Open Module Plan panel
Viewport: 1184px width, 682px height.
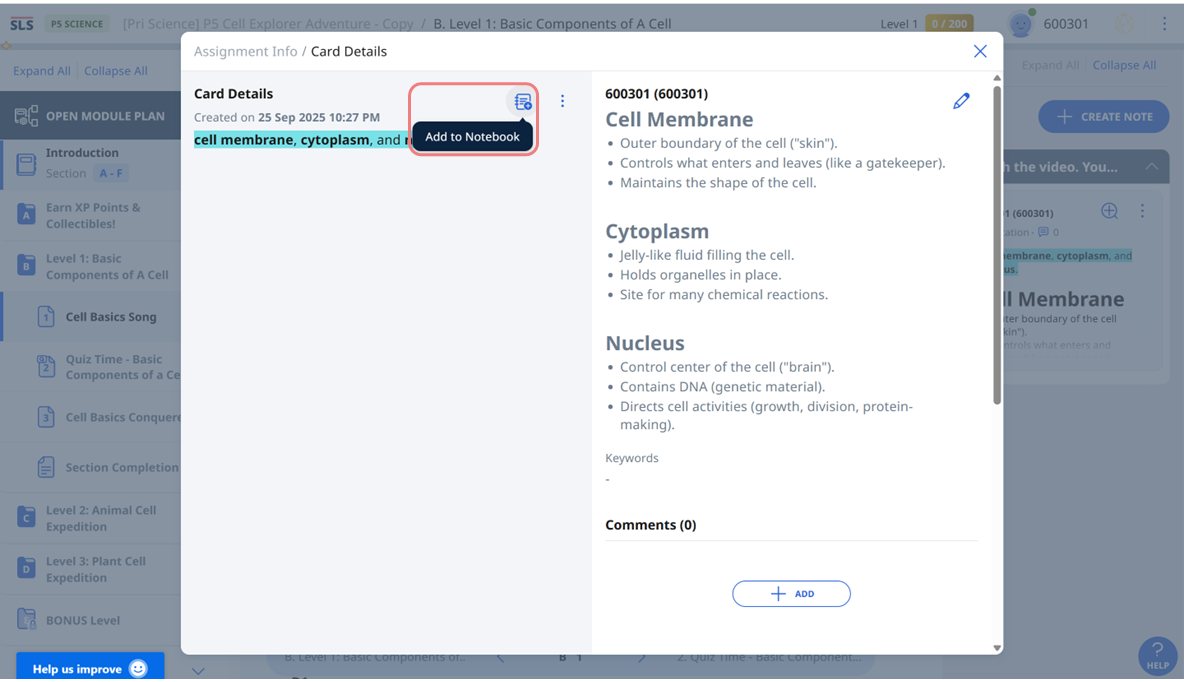90,116
